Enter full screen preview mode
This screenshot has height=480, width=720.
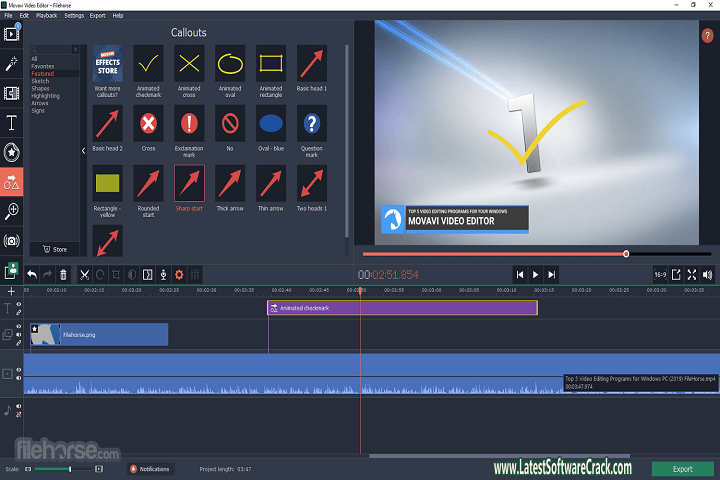tap(692, 274)
